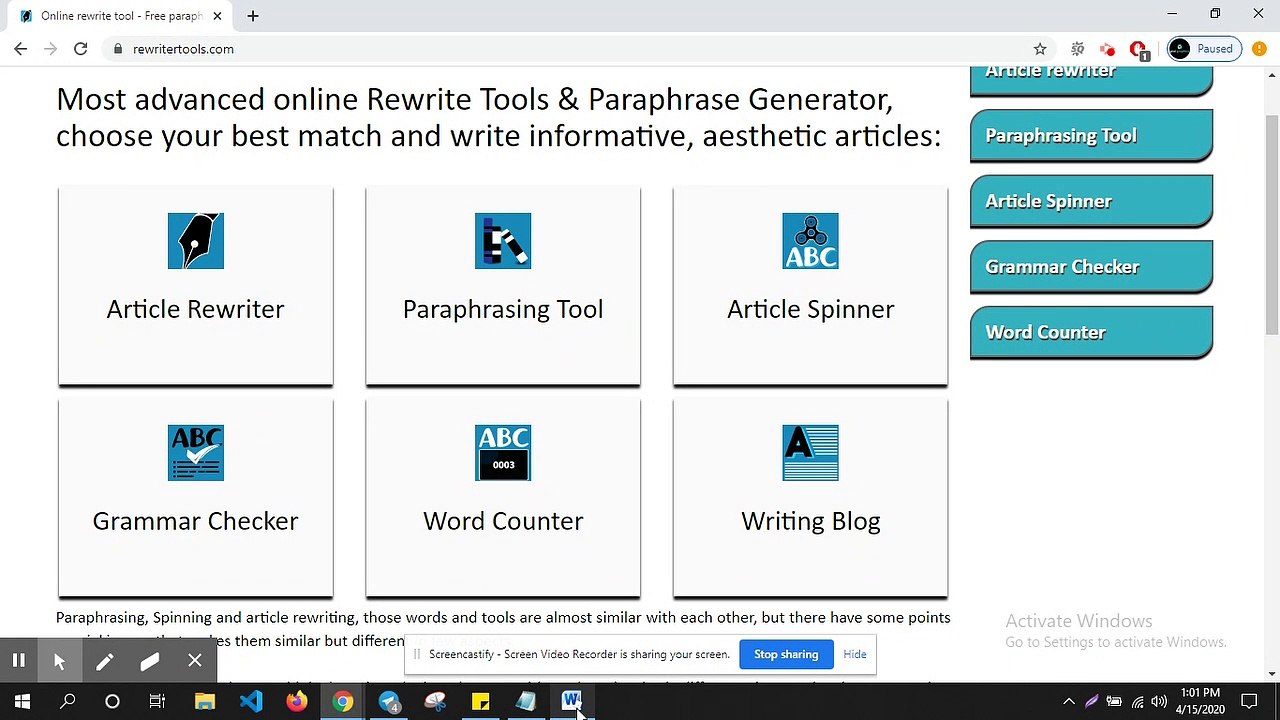Open Telegram from taskbar

click(x=389, y=701)
